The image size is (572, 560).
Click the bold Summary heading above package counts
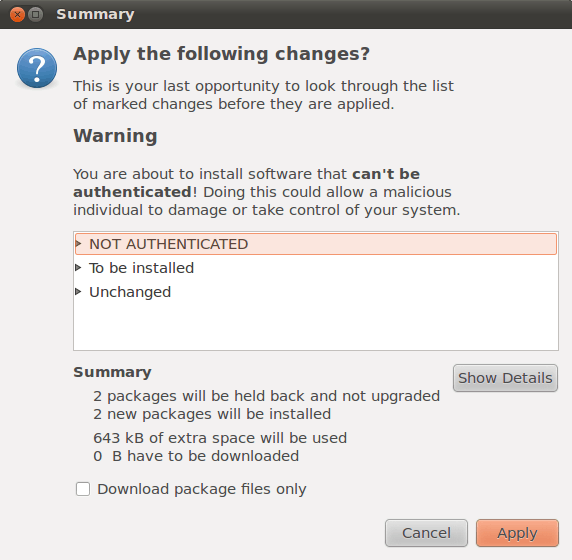pos(112,372)
